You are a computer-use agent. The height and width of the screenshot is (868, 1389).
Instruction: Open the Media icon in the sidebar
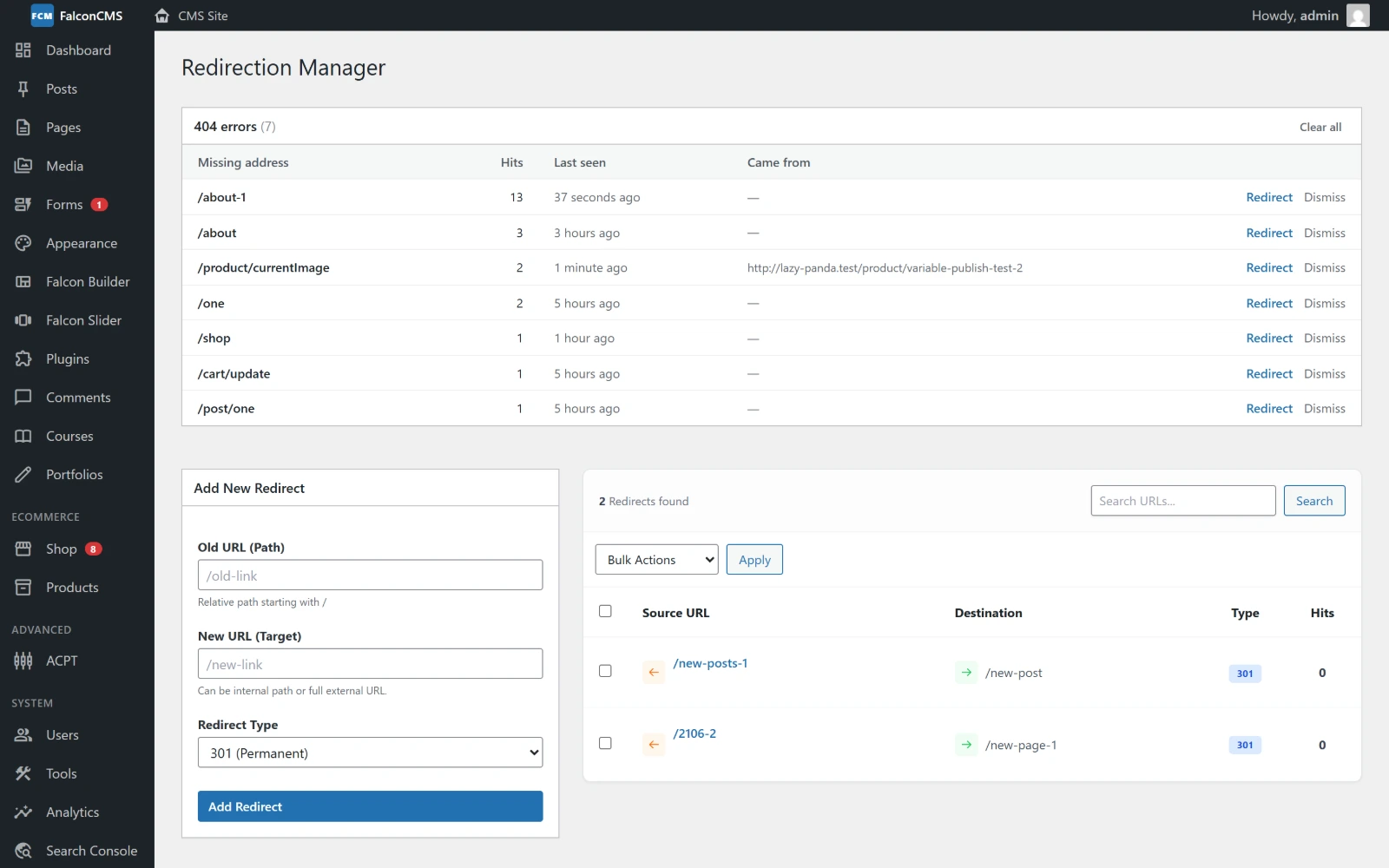(23, 166)
